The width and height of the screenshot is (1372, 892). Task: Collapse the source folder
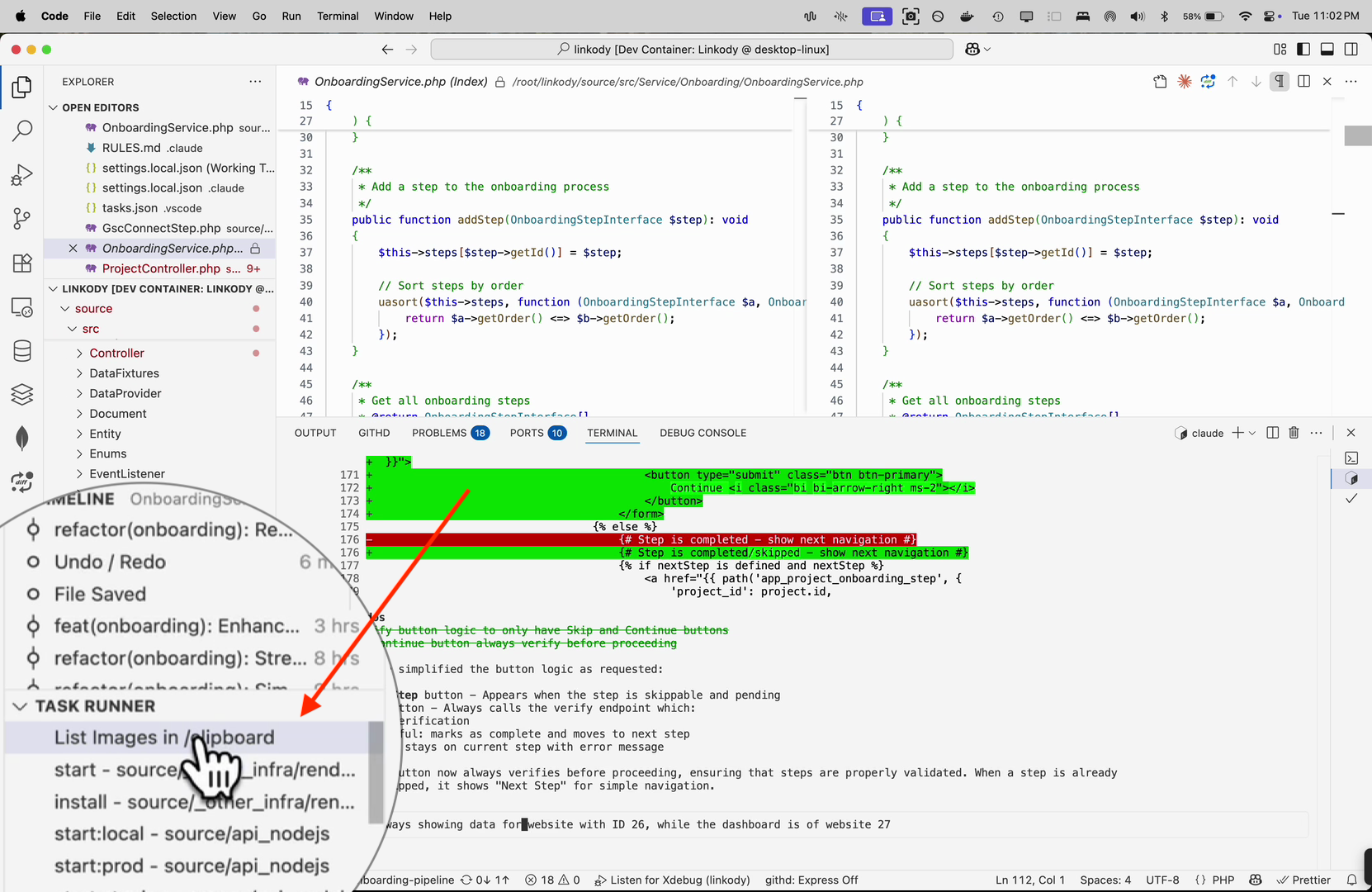pos(65,309)
